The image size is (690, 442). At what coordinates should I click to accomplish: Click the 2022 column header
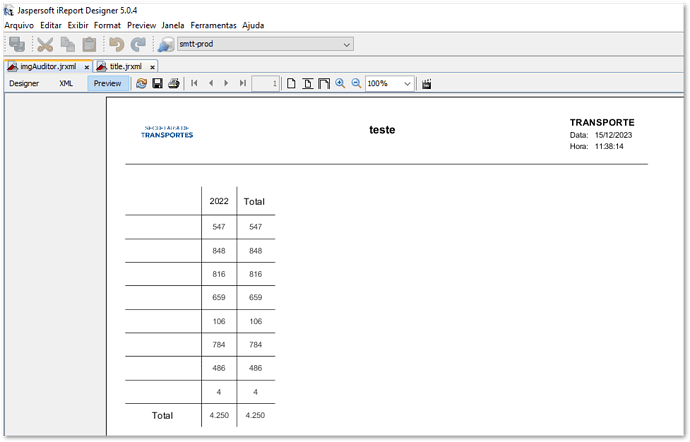point(219,201)
